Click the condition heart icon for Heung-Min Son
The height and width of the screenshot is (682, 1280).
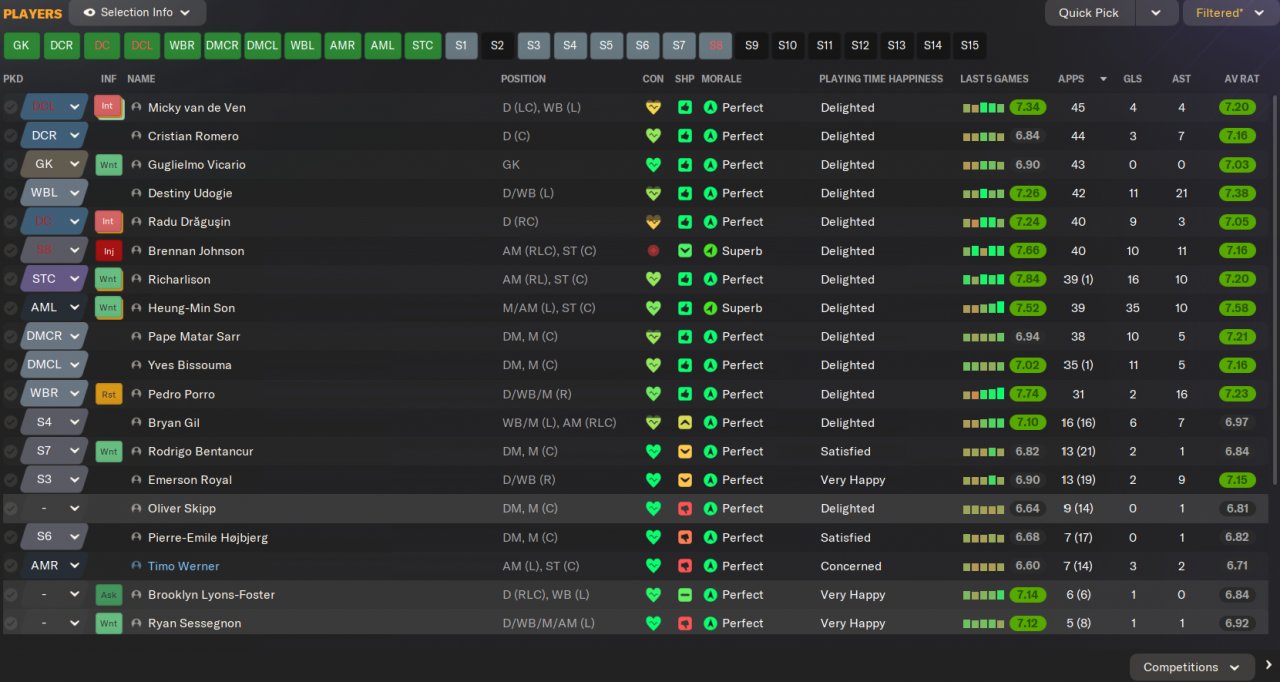[x=653, y=308]
